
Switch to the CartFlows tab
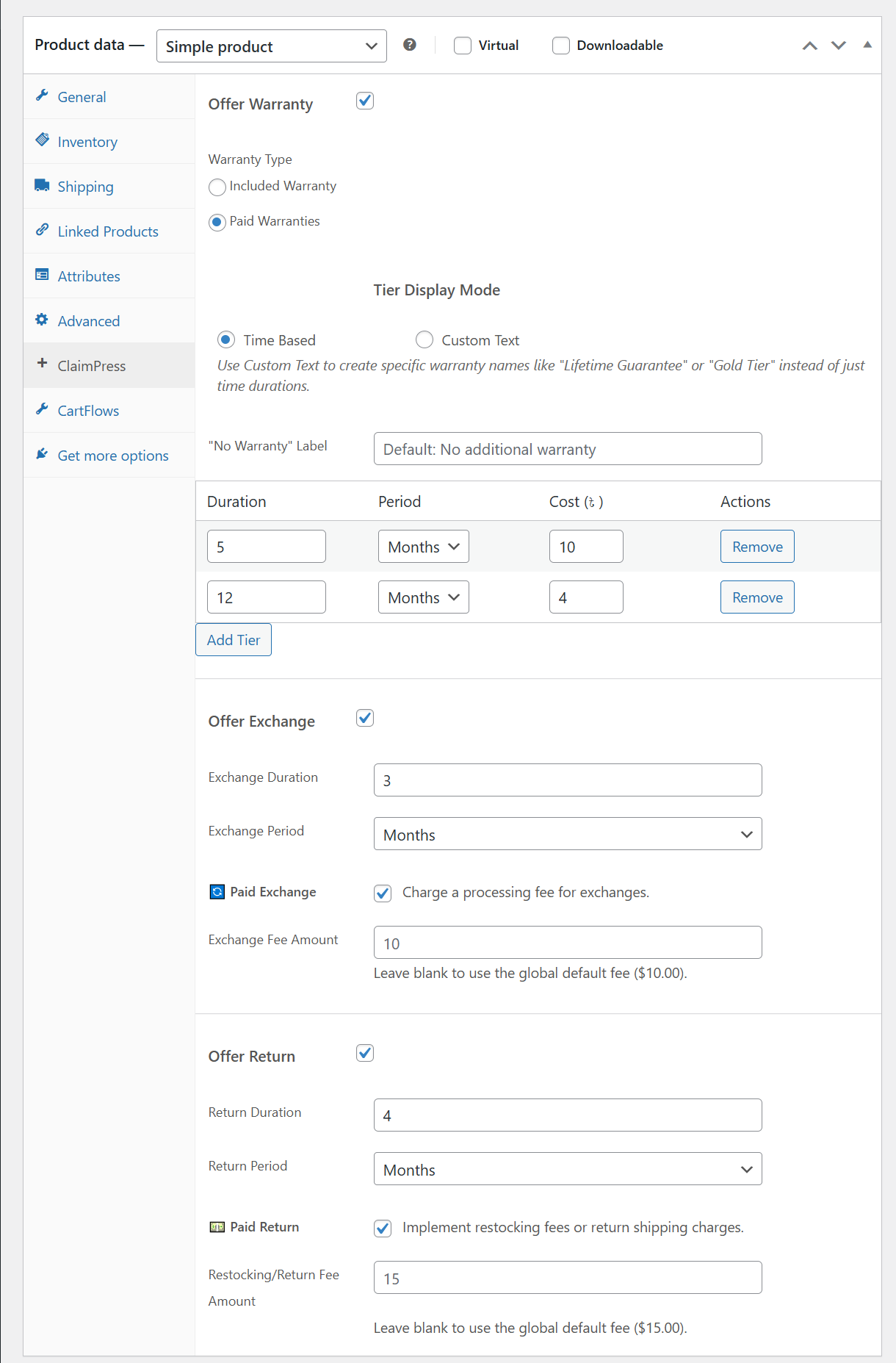pos(88,411)
